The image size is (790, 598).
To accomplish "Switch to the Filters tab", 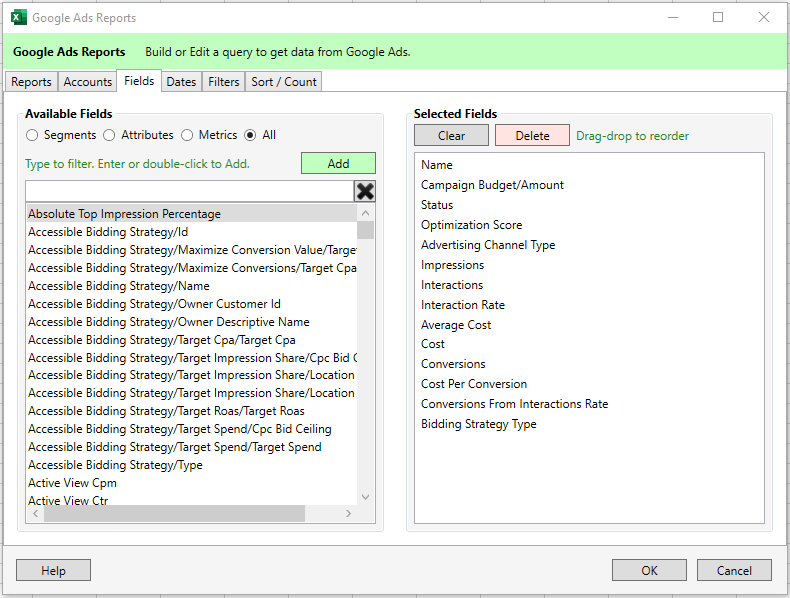I will click(224, 82).
